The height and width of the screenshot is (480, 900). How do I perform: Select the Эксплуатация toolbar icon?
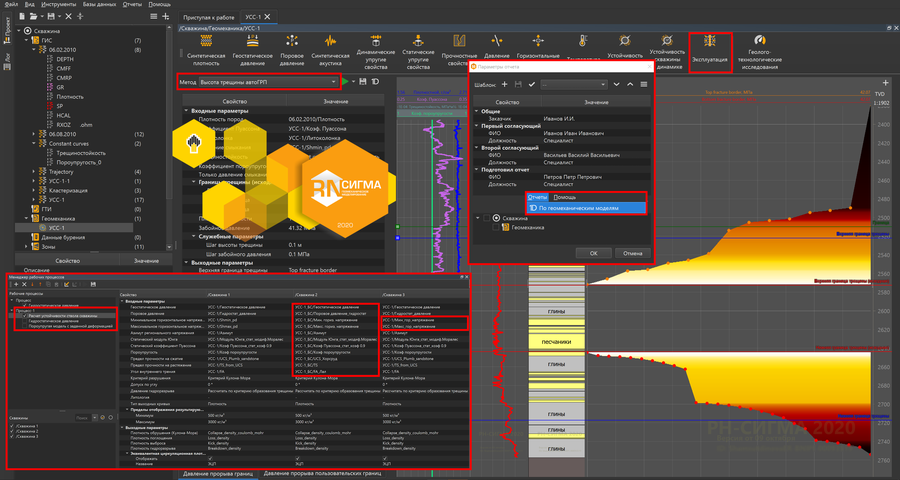point(710,45)
